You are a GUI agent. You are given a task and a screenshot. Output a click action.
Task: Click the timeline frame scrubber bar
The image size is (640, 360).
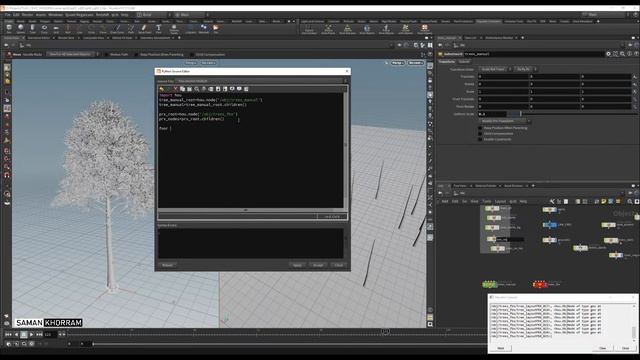(278, 334)
